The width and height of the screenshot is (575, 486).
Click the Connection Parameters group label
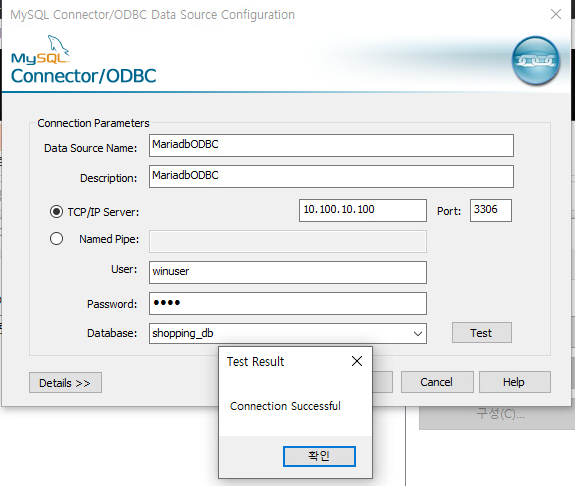click(93, 123)
